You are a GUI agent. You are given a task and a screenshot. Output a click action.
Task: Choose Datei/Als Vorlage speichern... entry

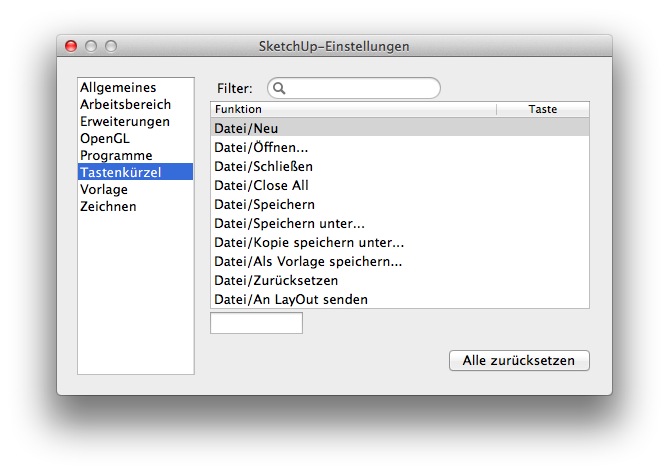tap(399, 261)
